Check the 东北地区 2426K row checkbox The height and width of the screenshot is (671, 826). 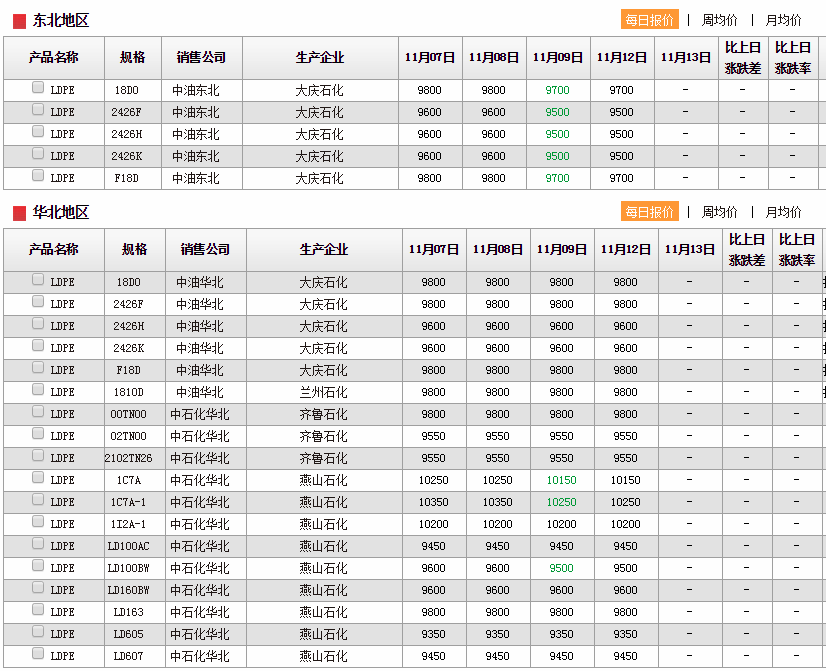pyautogui.click(x=37, y=154)
